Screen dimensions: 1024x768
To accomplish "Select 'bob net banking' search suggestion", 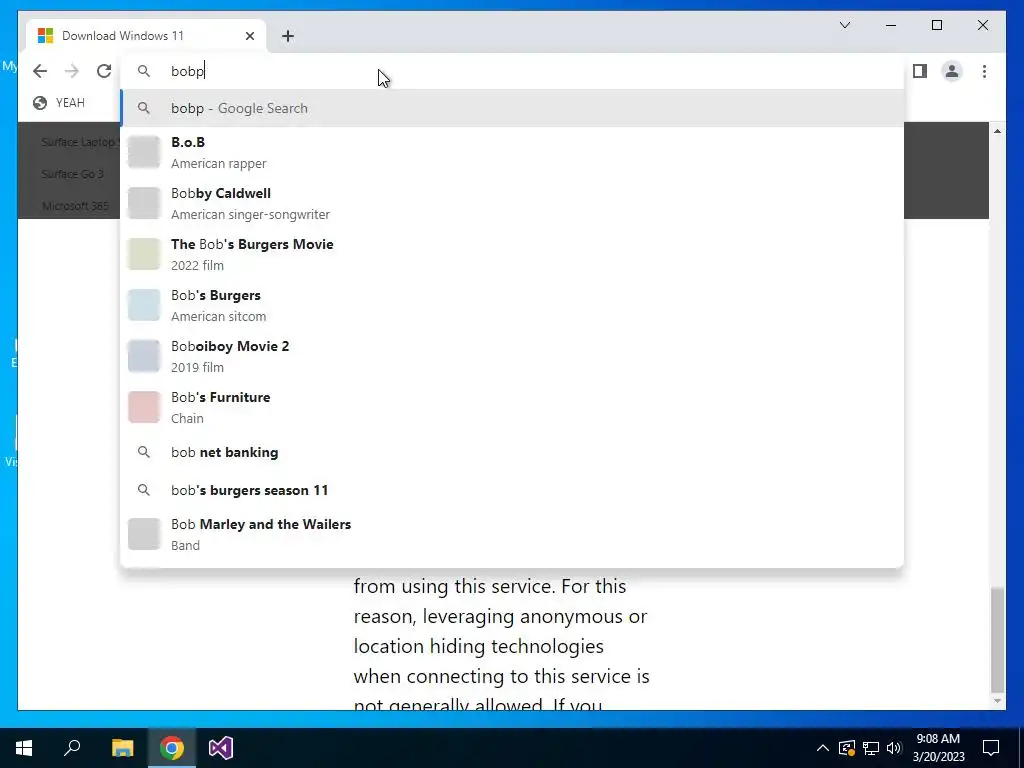I will tap(513, 452).
